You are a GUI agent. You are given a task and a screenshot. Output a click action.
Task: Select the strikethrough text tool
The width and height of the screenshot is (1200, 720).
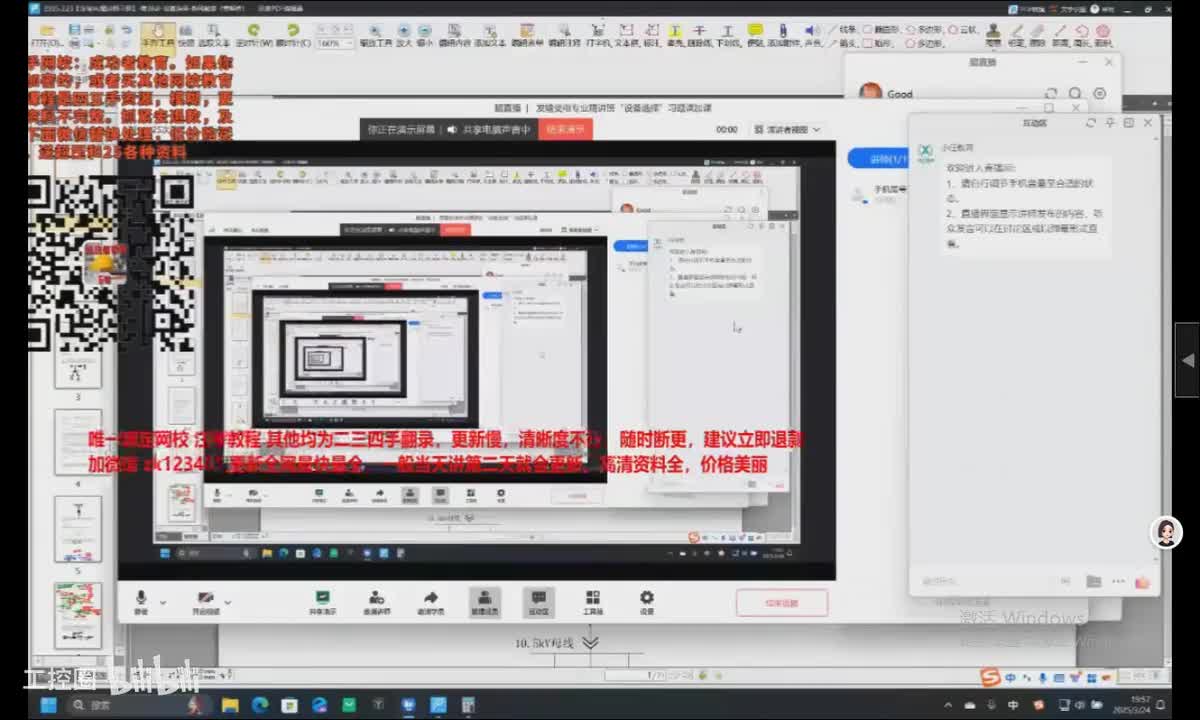pos(700,36)
